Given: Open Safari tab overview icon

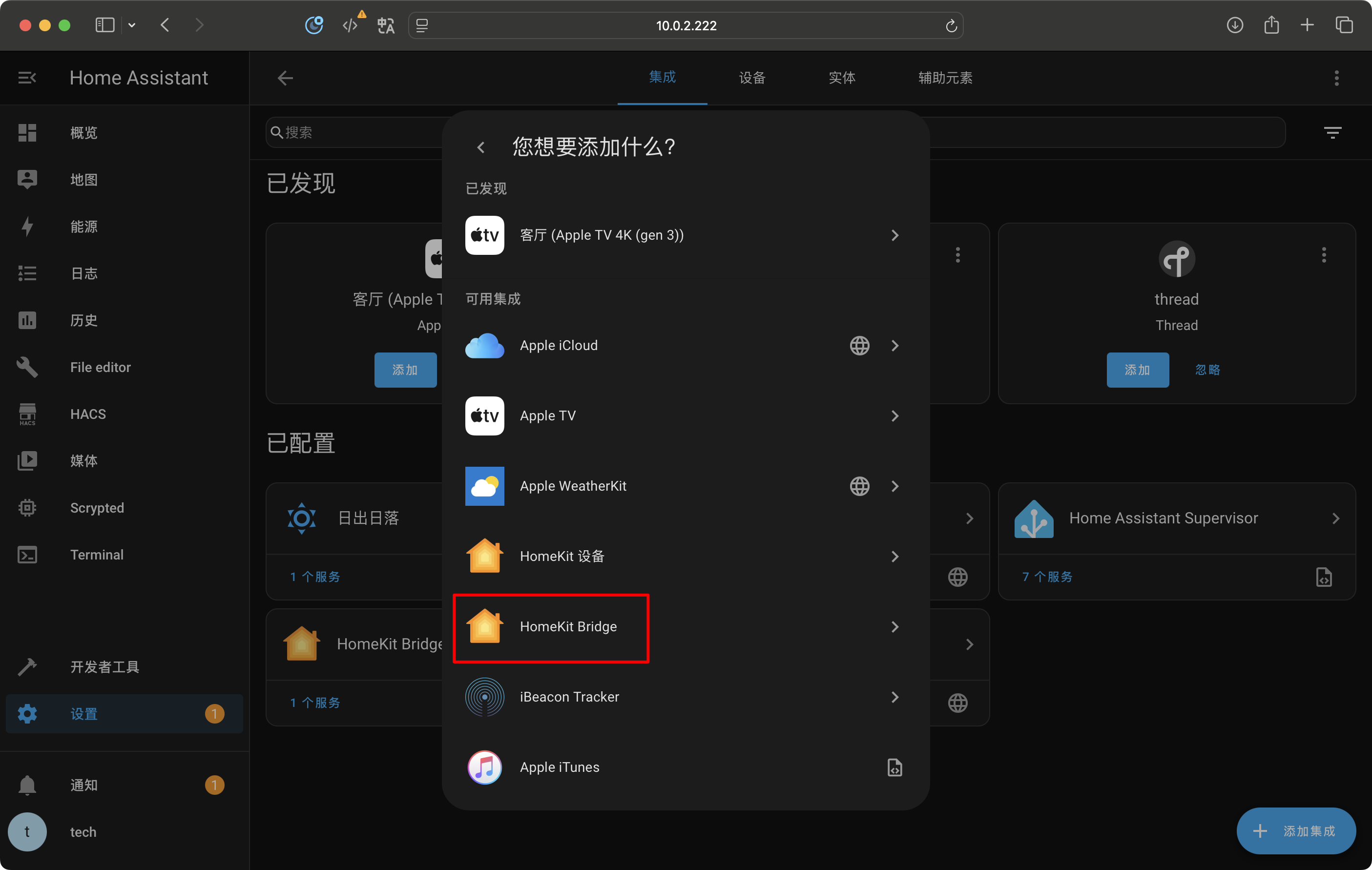Looking at the screenshot, I should pyautogui.click(x=1344, y=25).
